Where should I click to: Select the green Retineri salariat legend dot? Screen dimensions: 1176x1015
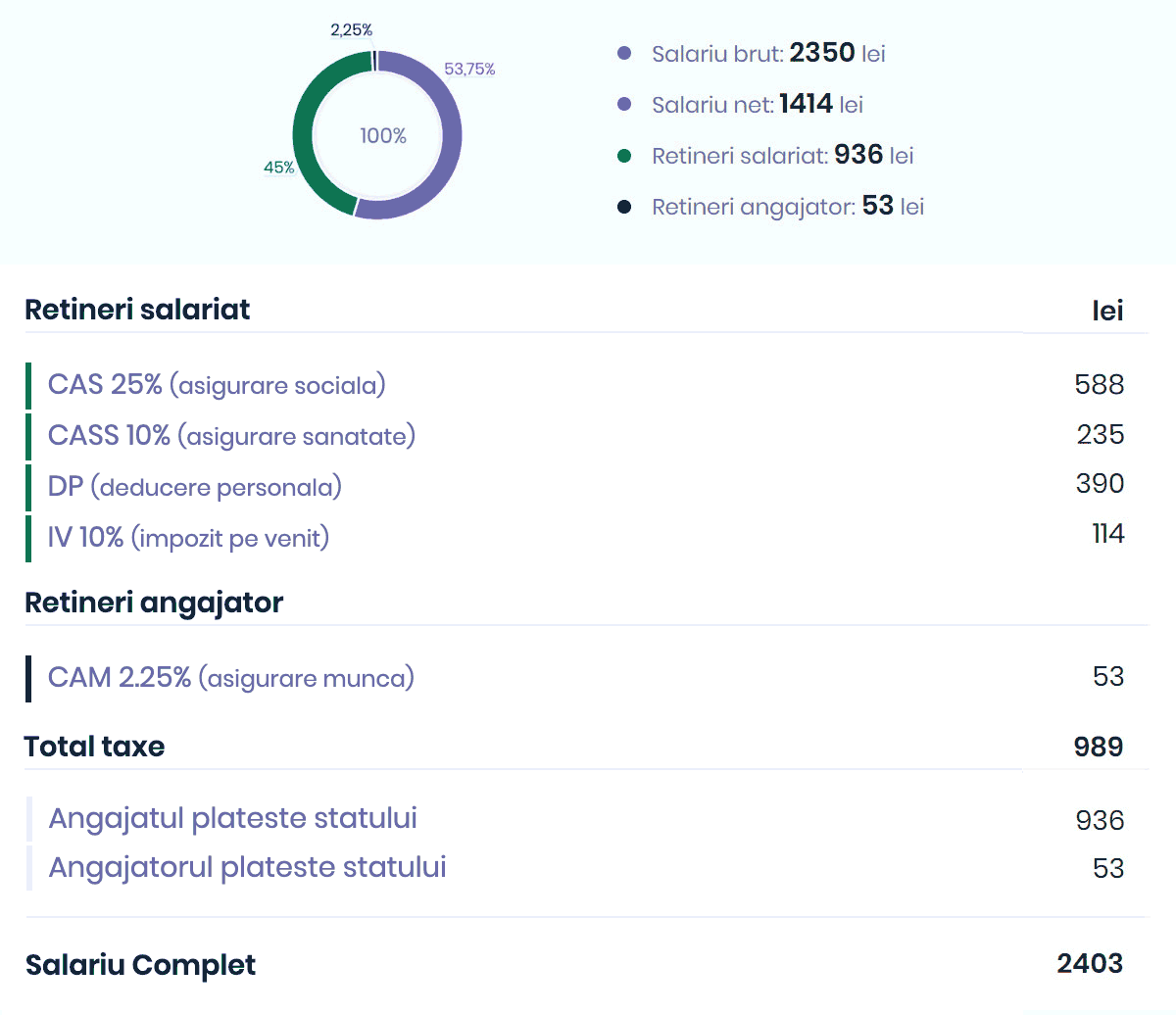625,156
